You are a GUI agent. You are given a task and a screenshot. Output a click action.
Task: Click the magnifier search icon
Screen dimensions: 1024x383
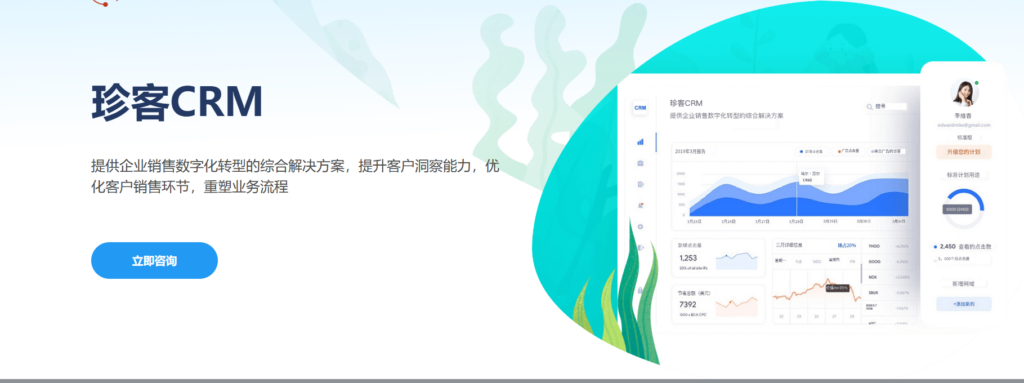[870, 107]
